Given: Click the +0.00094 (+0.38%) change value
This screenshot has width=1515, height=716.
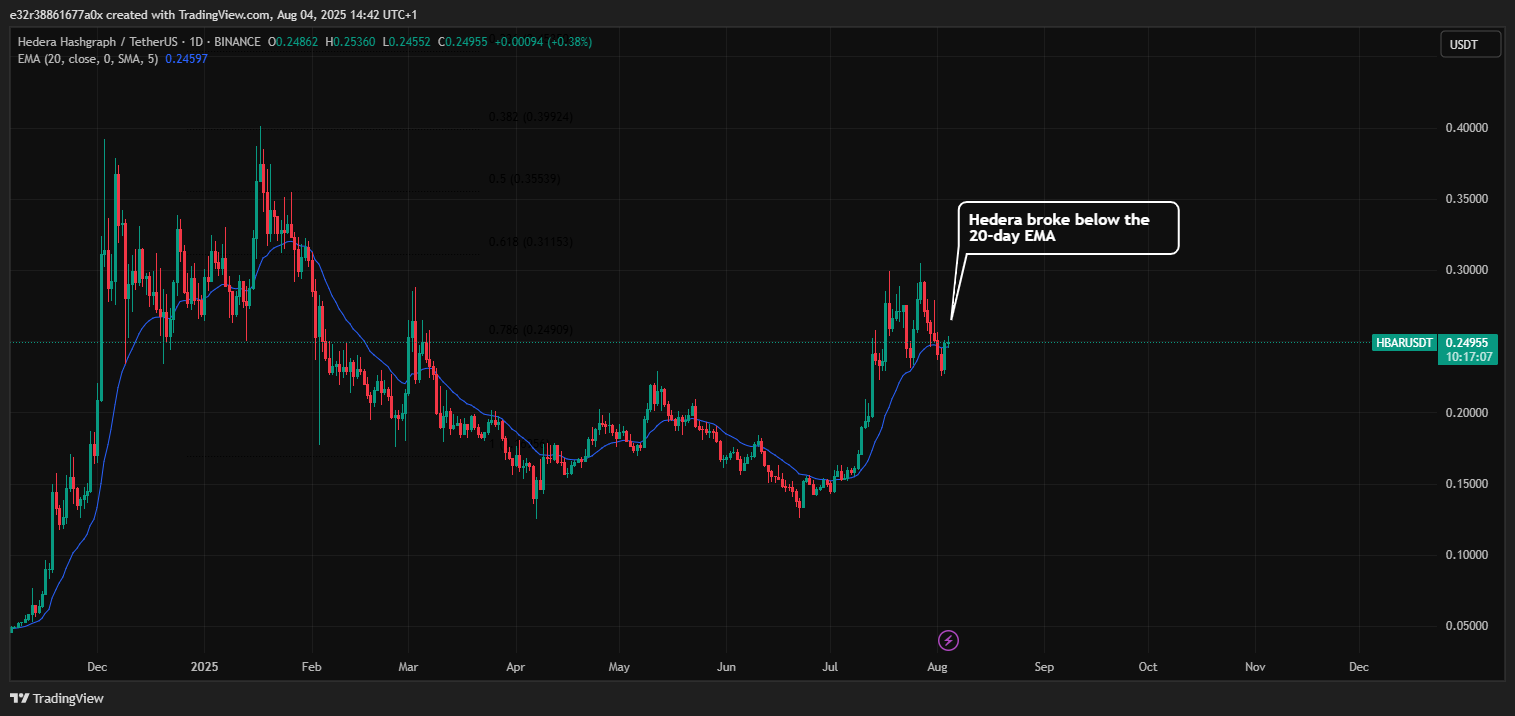Looking at the screenshot, I should coord(544,42).
